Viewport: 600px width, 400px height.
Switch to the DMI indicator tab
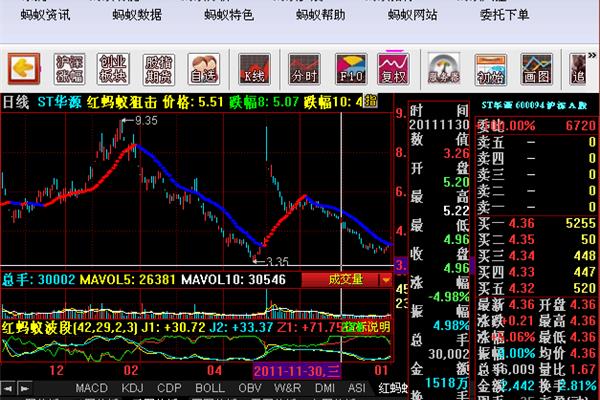[324, 388]
